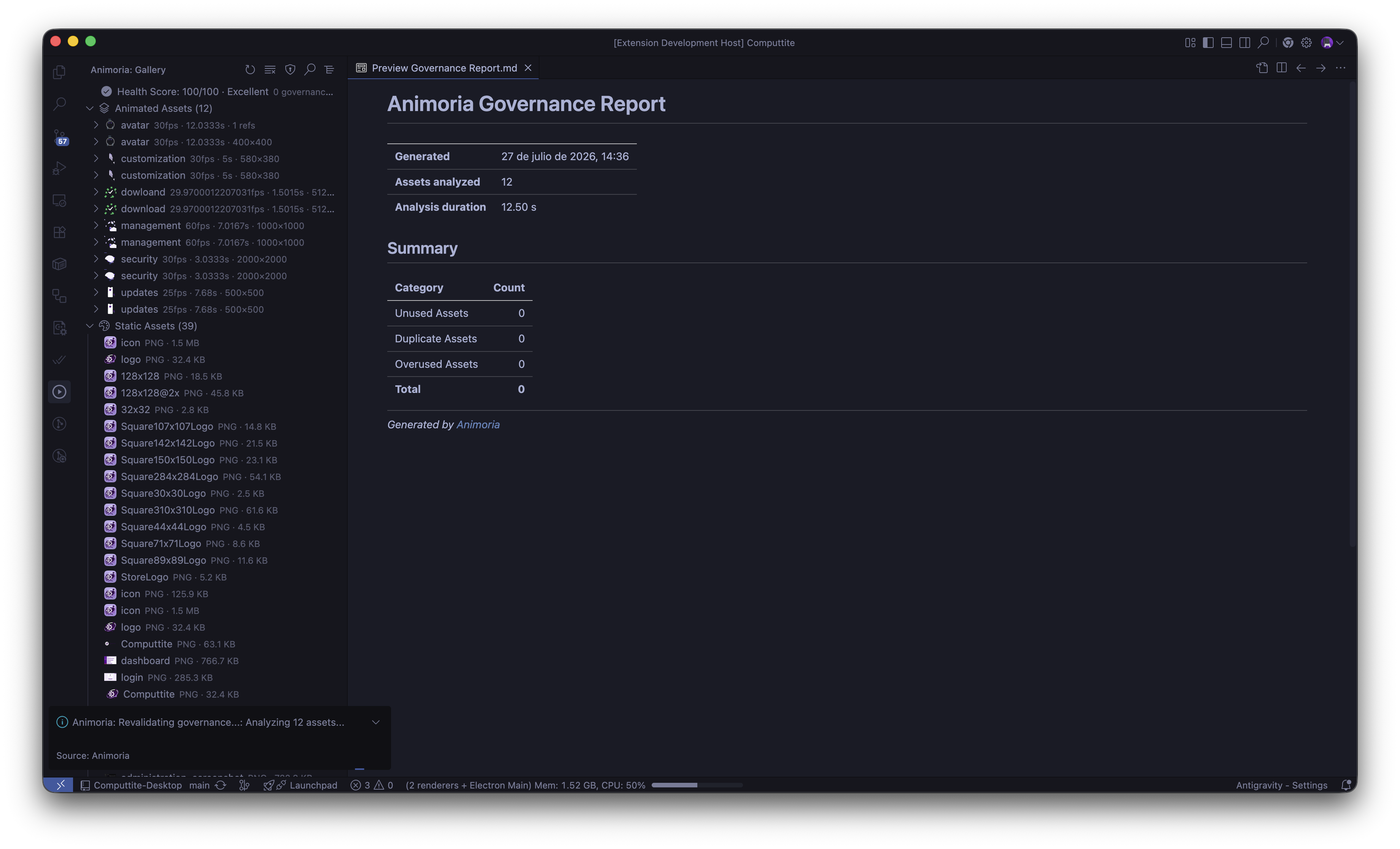This screenshot has height=849, width=1400.
Task: Open the editor More Actions ellipsis menu
Action: [1341, 68]
